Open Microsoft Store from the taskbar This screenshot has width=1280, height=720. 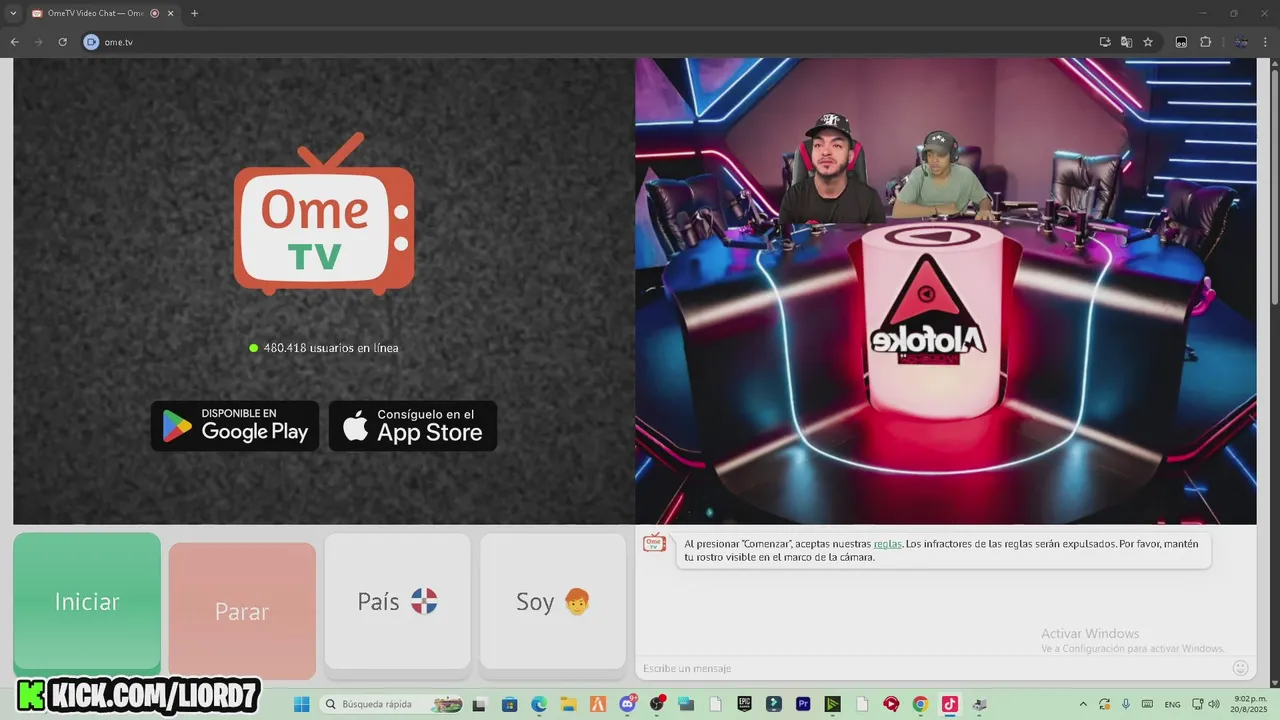point(509,704)
